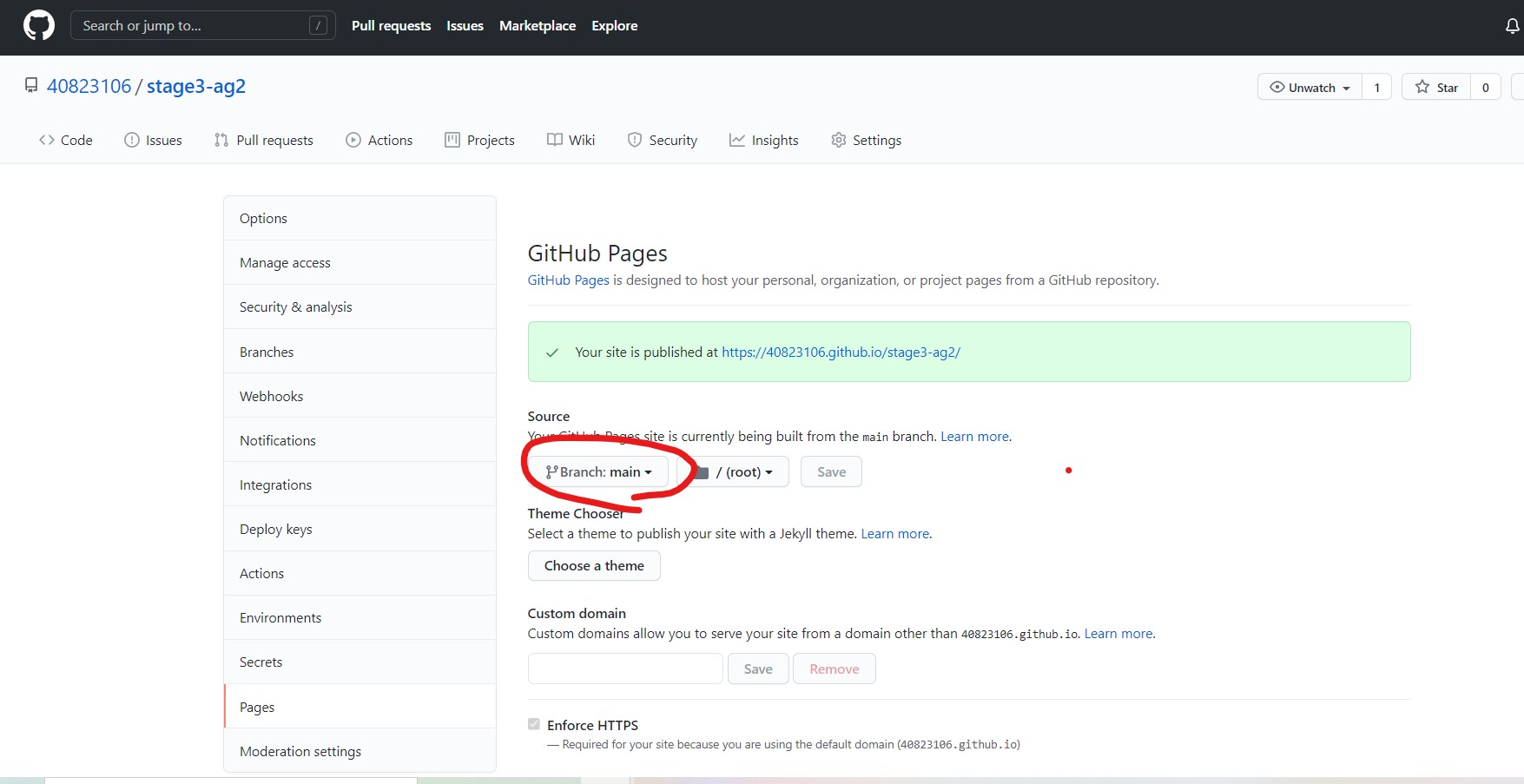Open the stage3-ag2 repository link
Image resolution: width=1524 pixels, height=784 pixels.
click(x=196, y=86)
